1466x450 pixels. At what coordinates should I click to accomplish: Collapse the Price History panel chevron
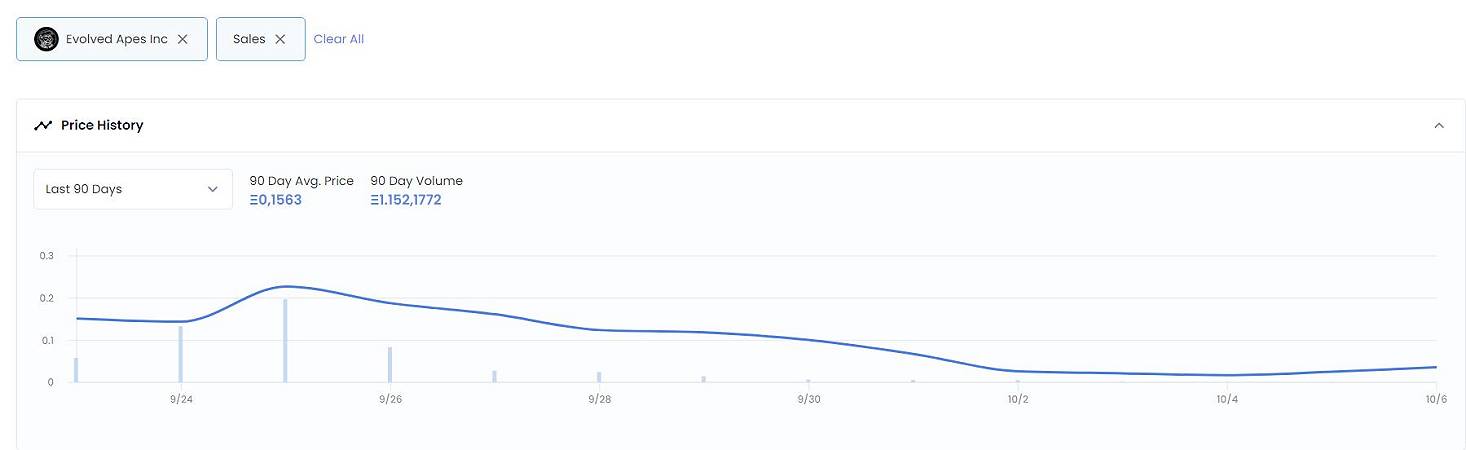1439,125
